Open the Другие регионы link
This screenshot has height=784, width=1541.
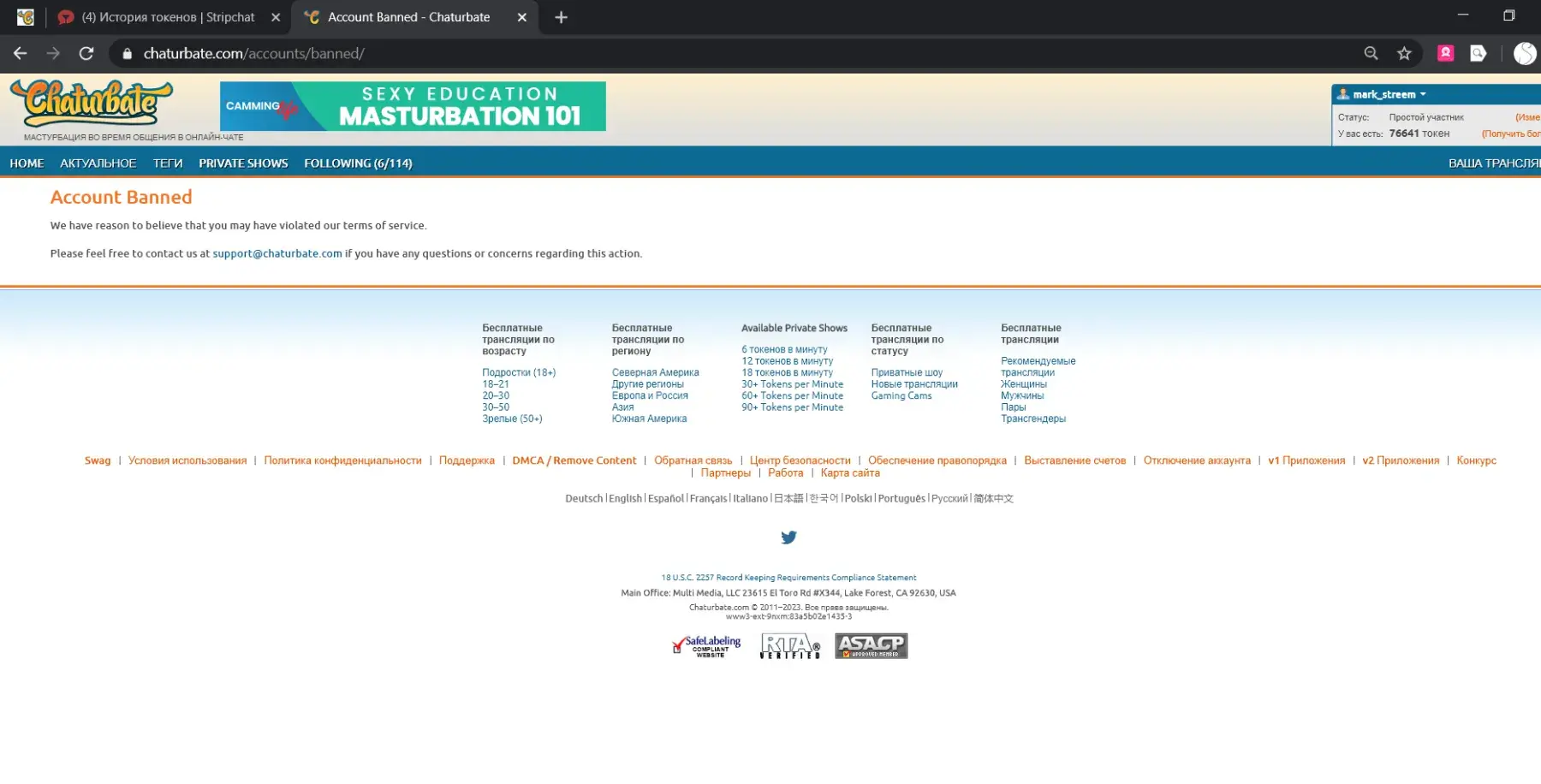648,384
